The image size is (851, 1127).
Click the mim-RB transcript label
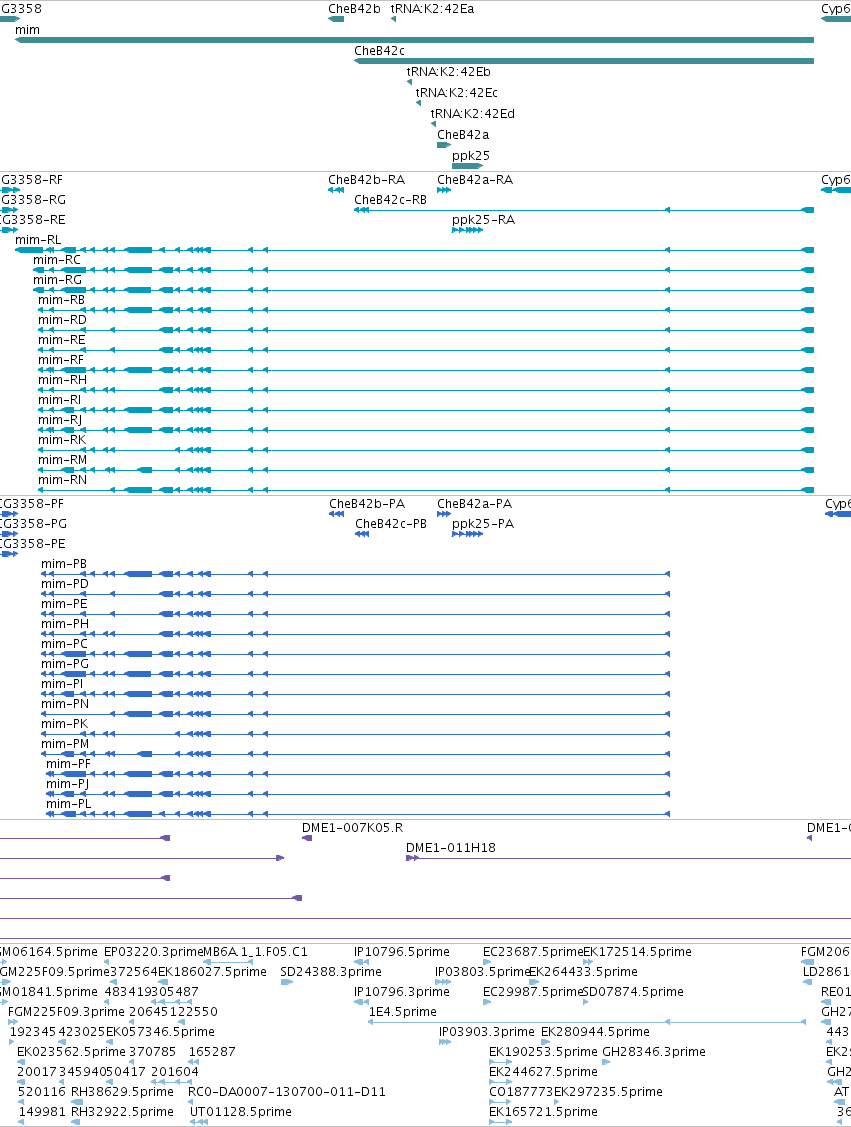(61, 300)
